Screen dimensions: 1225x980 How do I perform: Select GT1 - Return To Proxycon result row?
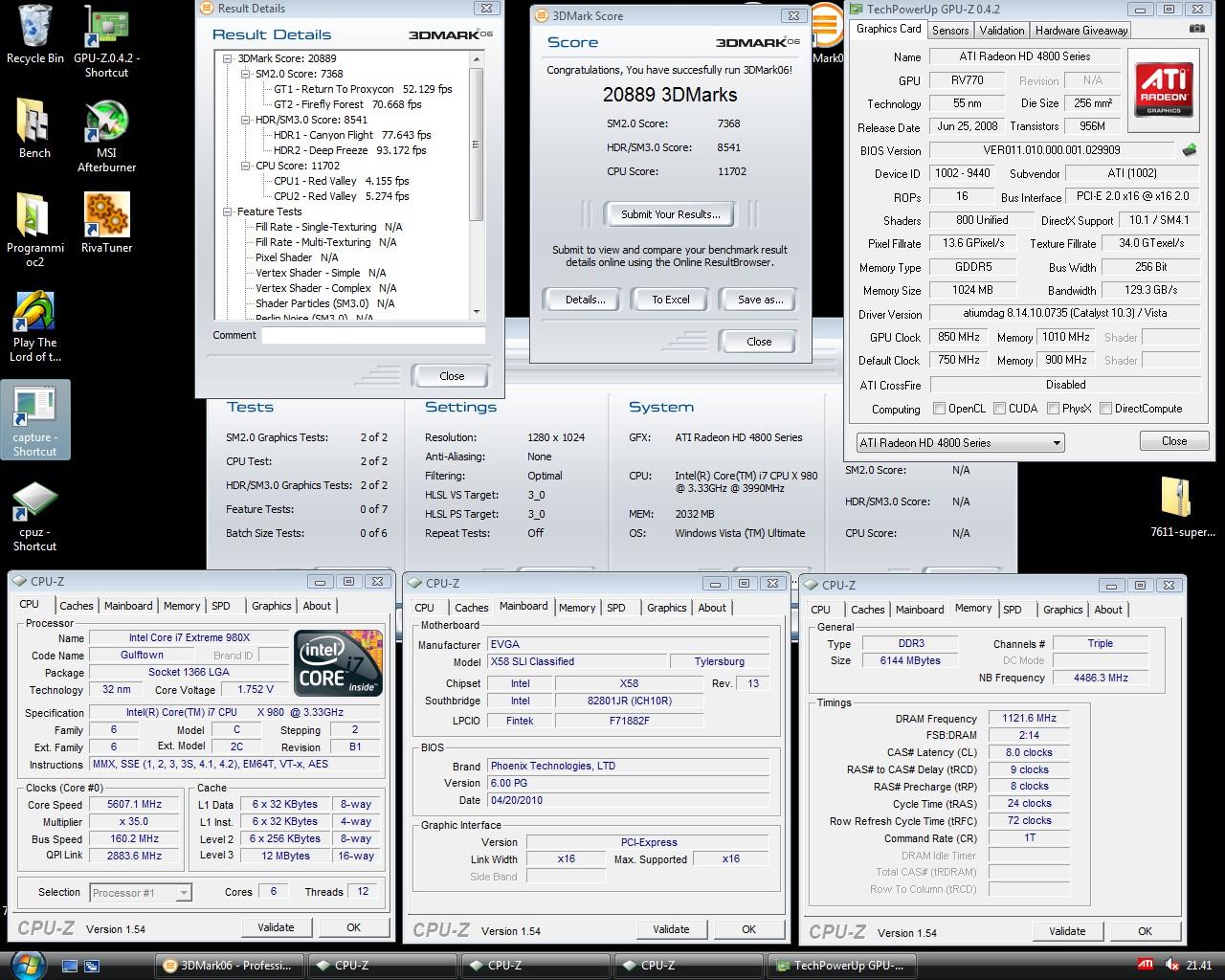pyautogui.click(x=363, y=89)
